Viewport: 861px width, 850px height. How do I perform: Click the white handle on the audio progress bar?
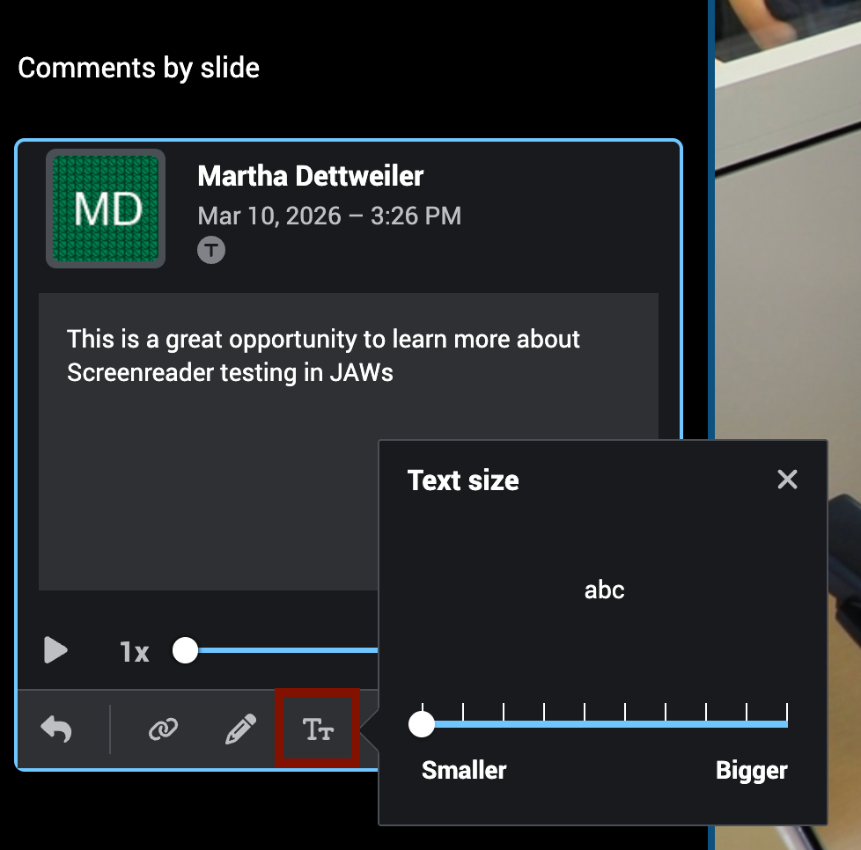point(185,650)
